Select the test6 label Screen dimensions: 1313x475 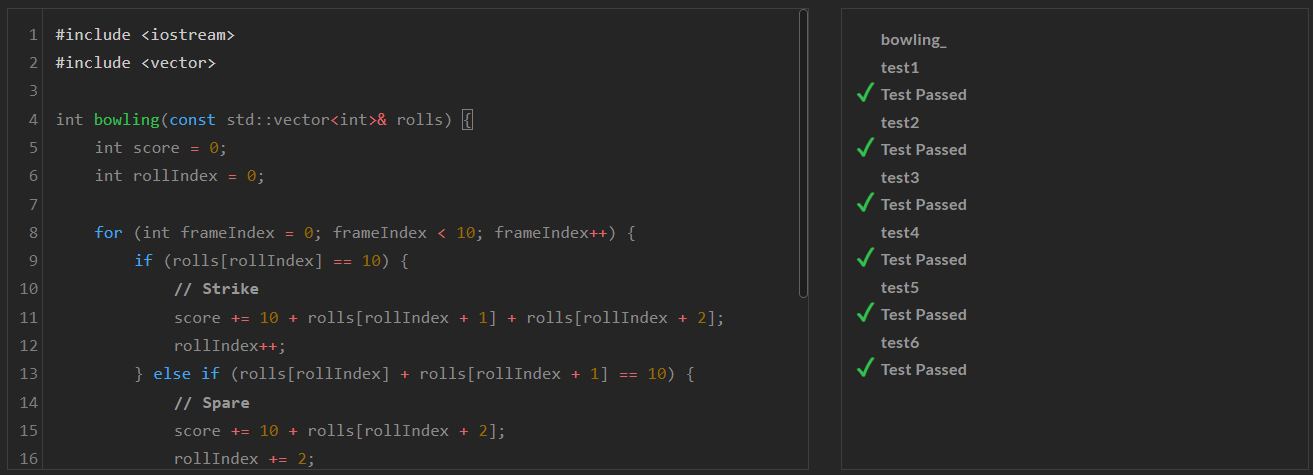(x=900, y=342)
